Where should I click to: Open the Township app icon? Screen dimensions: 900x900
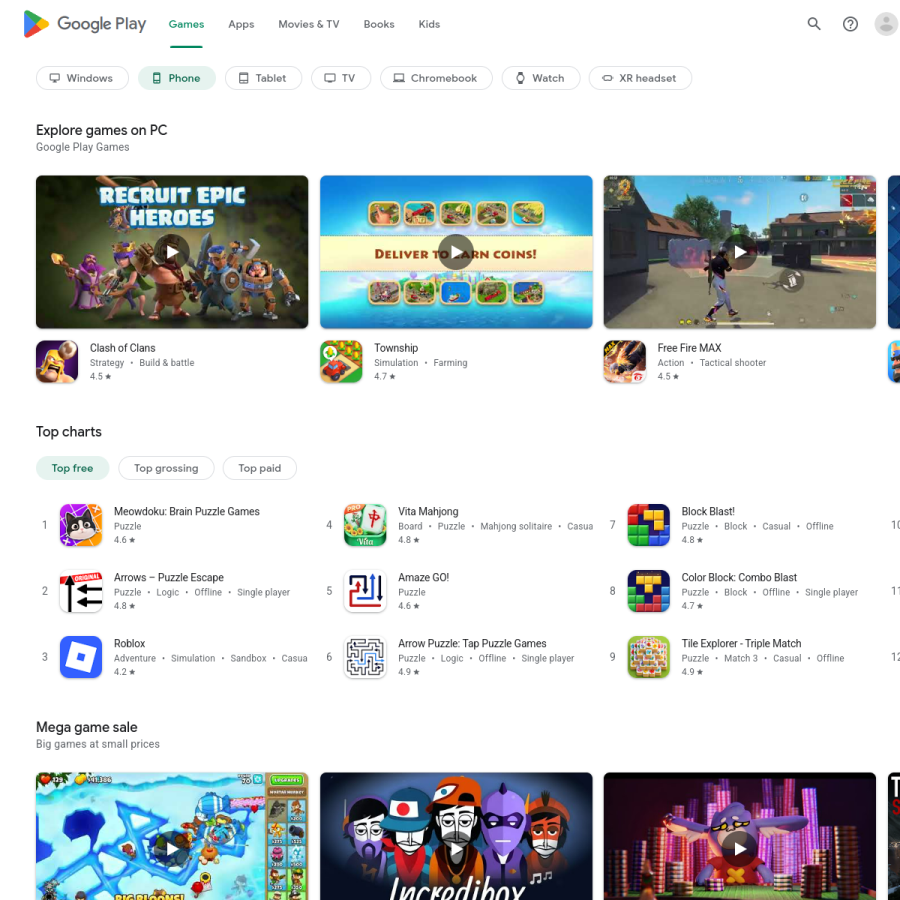coord(341,362)
